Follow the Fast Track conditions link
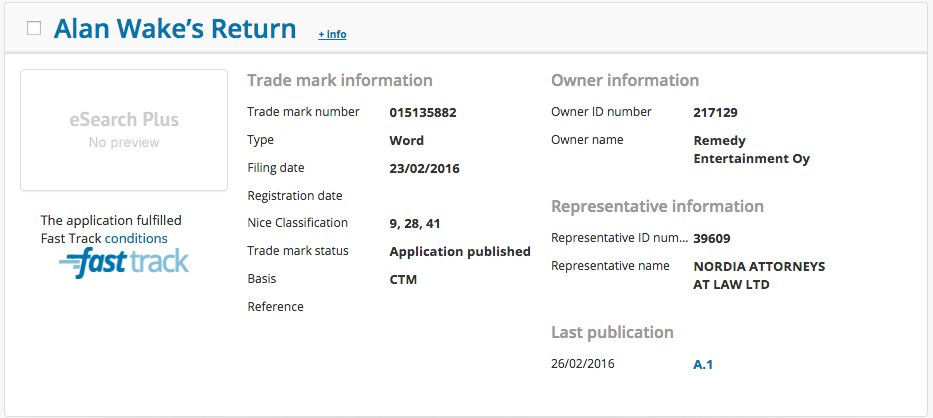This screenshot has height=418, width=933. tap(136, 238)
